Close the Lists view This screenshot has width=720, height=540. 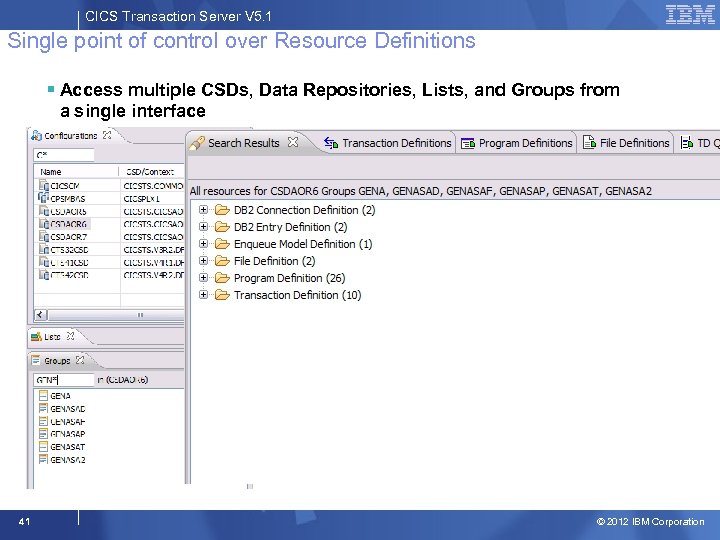[x=70, y=336]
